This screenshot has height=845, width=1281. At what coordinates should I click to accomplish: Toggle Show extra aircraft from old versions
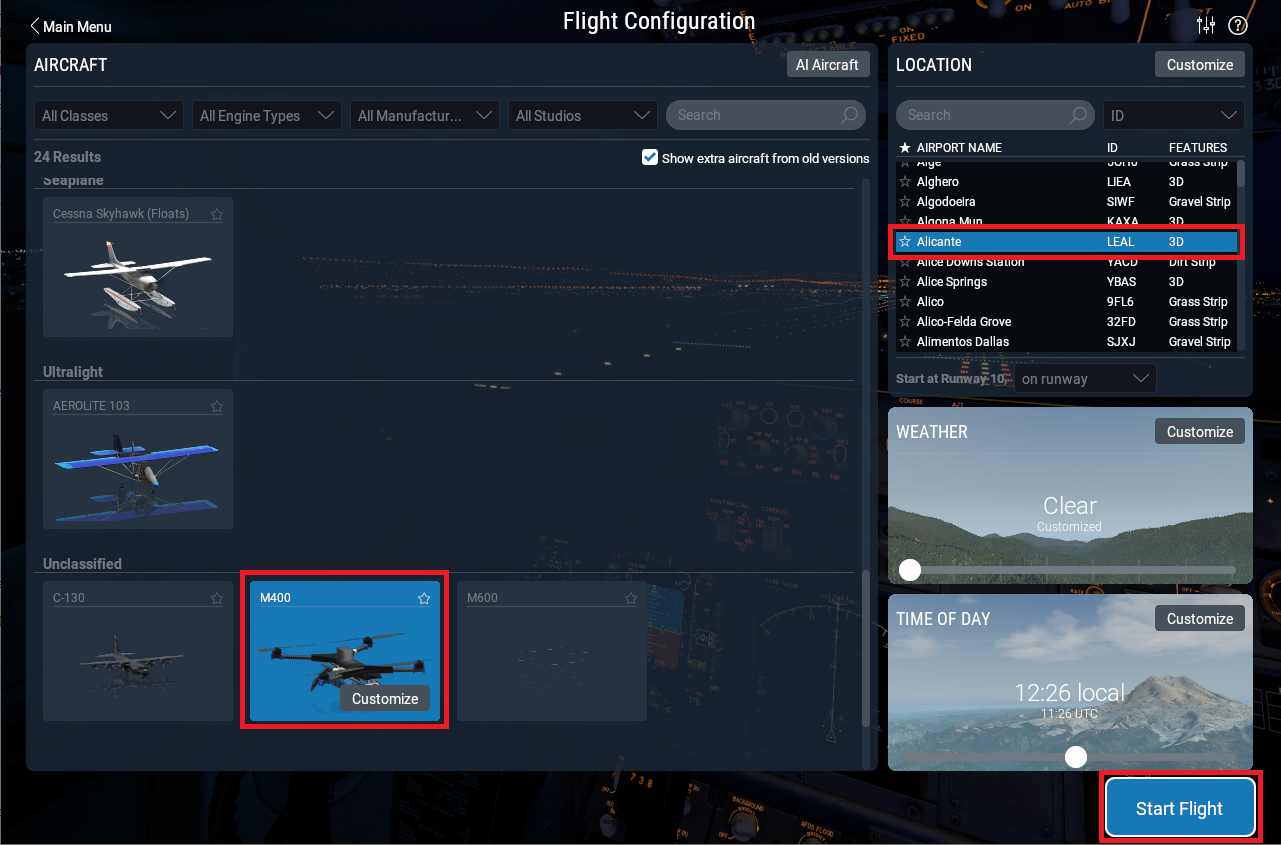[650, 158]
